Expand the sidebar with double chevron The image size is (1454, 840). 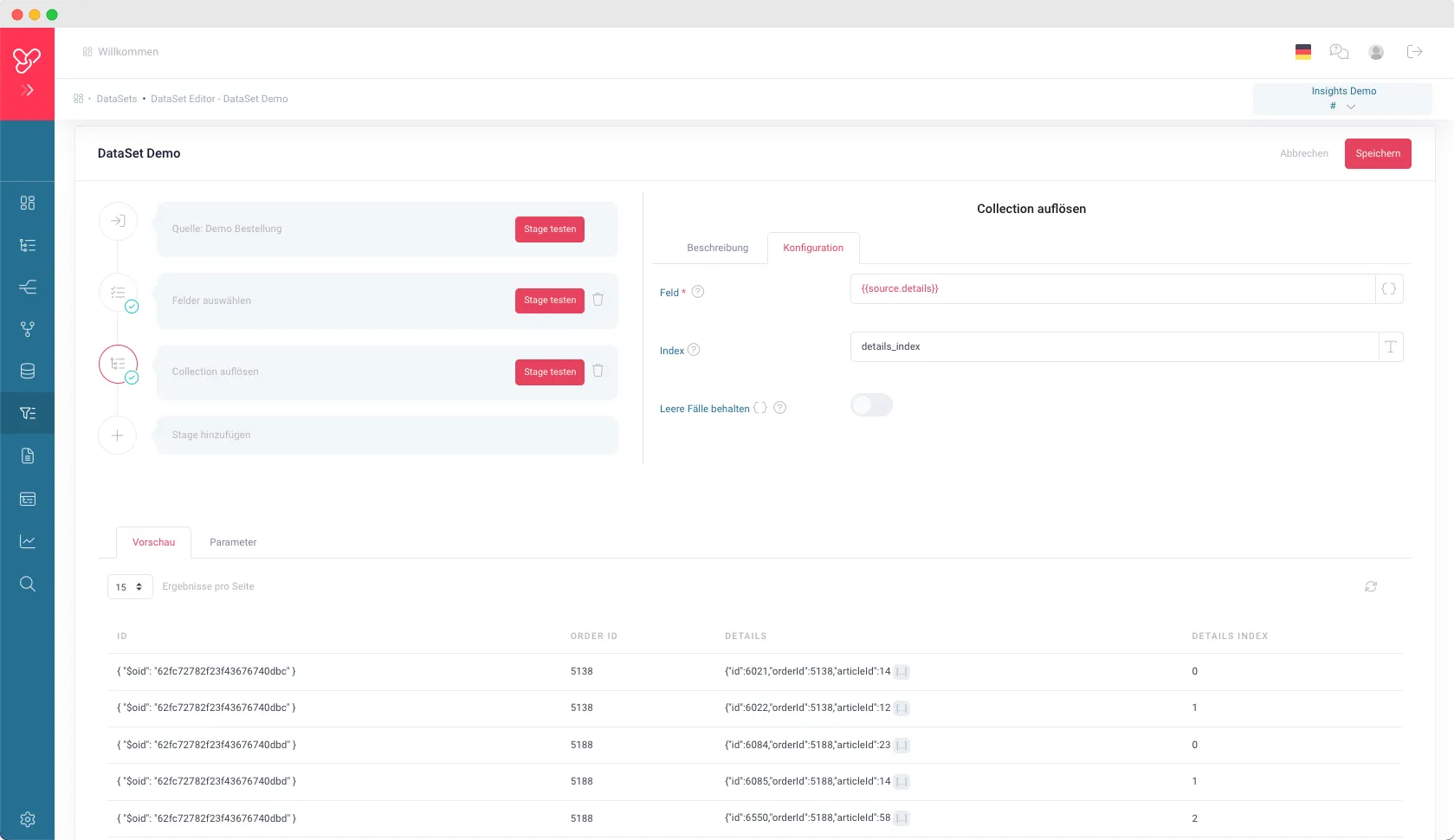(x=28, y=90)
